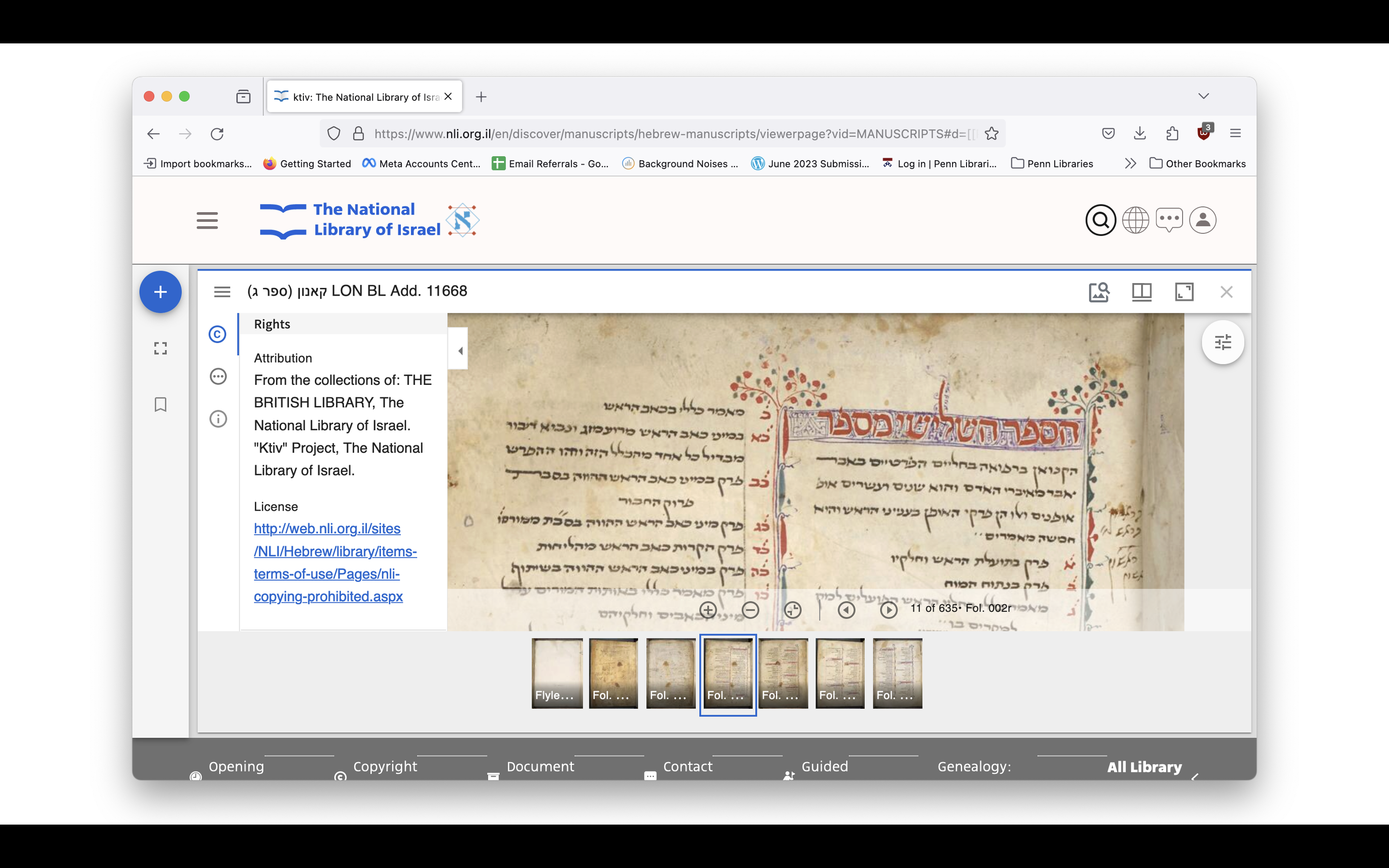Click the Pocket save icon
The width and height of the screenshot is (1389, 868).
pyautogui.click(x=1108, y=134)
